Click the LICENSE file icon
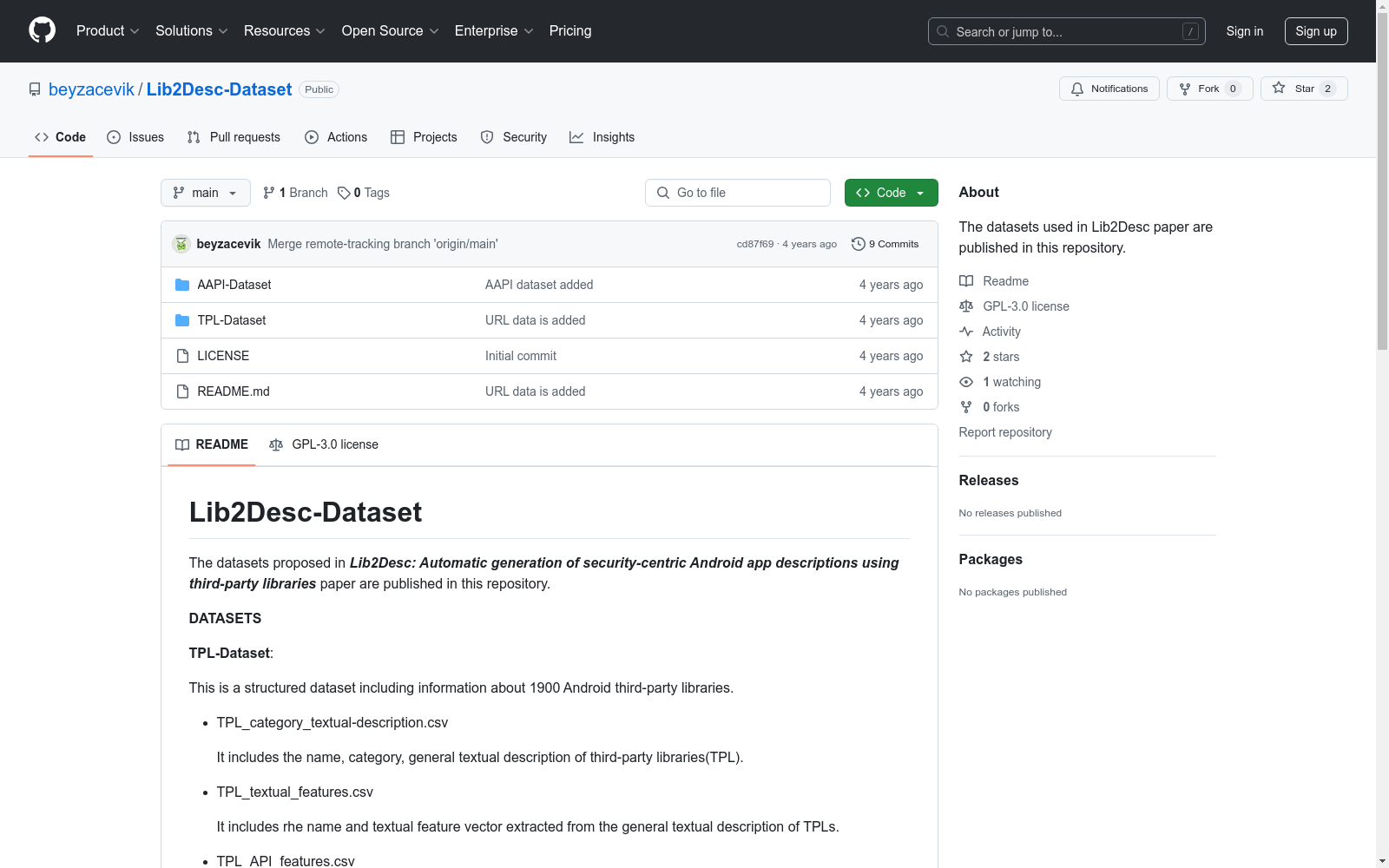The width and height of the screenshot is (1389, 868). point(182,356)
